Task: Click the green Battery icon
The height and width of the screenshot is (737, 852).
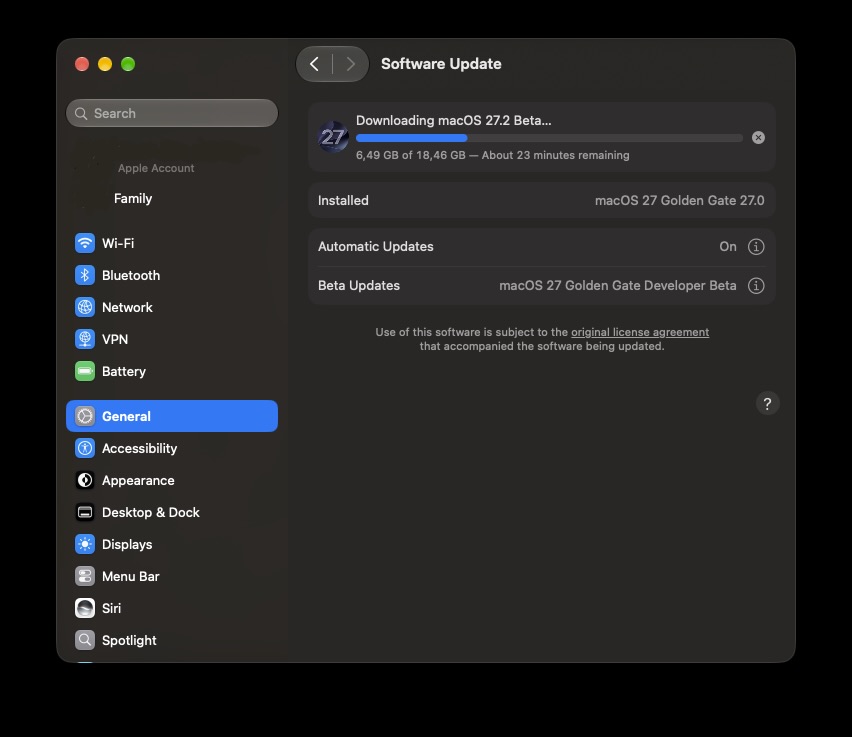Action: 85,371
